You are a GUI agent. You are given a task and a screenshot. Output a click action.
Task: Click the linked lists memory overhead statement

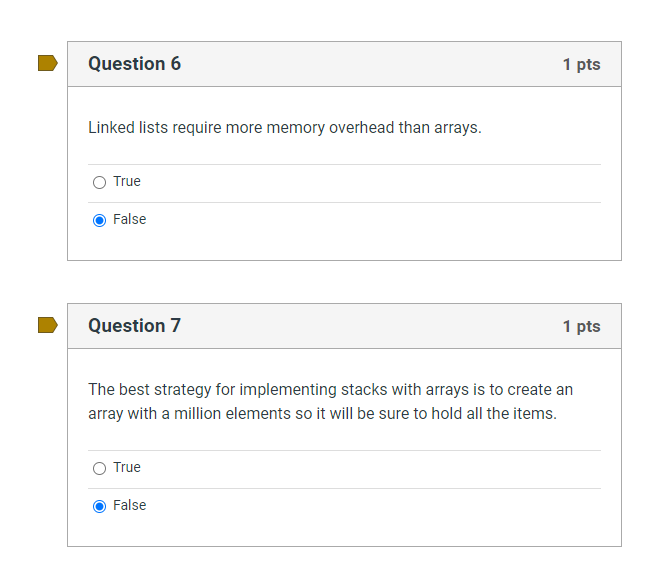tap(284, 128)
